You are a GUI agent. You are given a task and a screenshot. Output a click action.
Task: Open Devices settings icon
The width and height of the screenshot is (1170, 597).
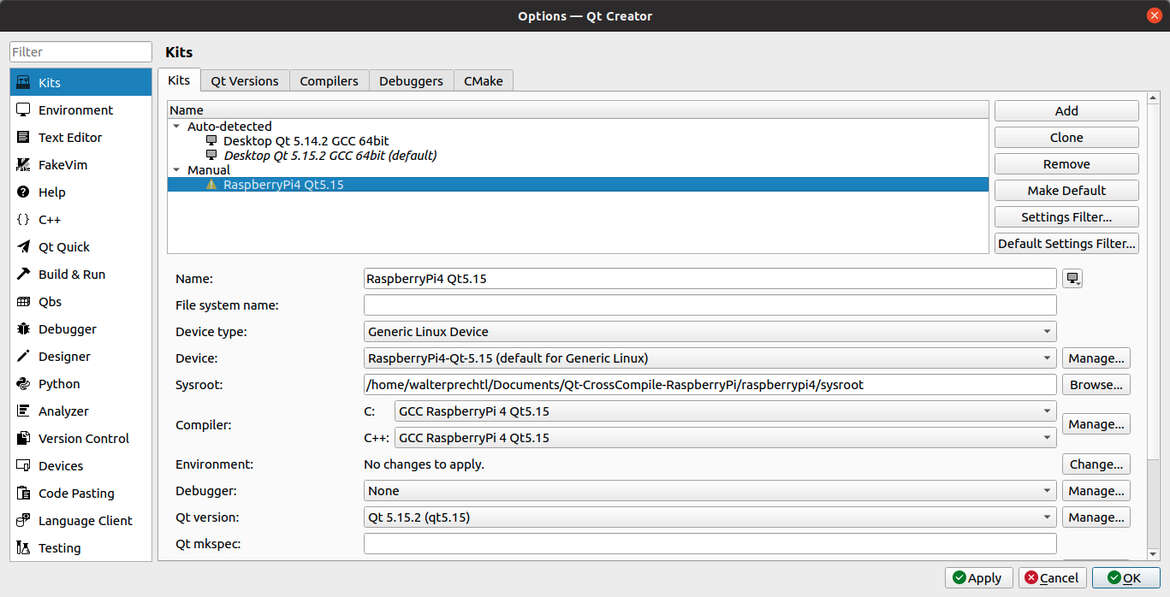[23, 466]
